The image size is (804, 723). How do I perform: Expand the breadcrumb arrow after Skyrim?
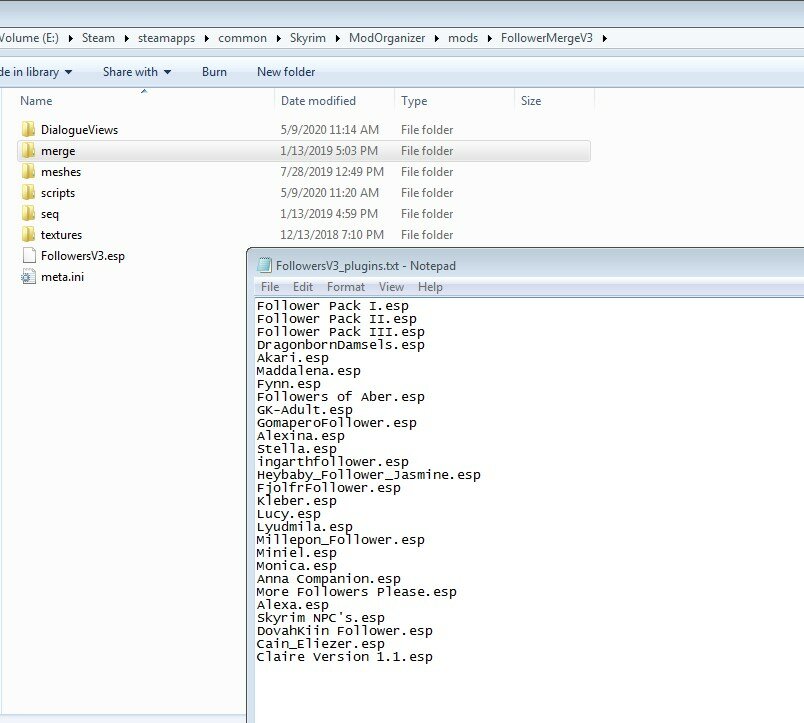(x=337, y=38)
